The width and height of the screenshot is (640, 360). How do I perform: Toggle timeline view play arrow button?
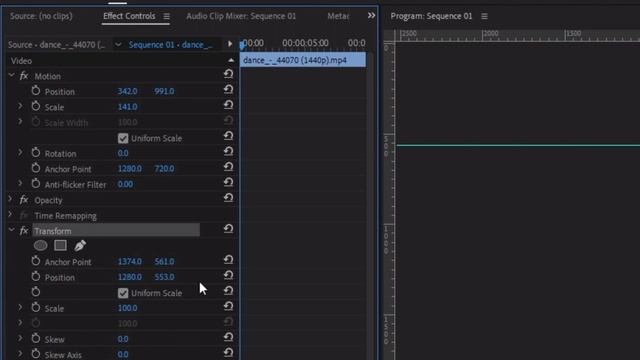[230, 44]
